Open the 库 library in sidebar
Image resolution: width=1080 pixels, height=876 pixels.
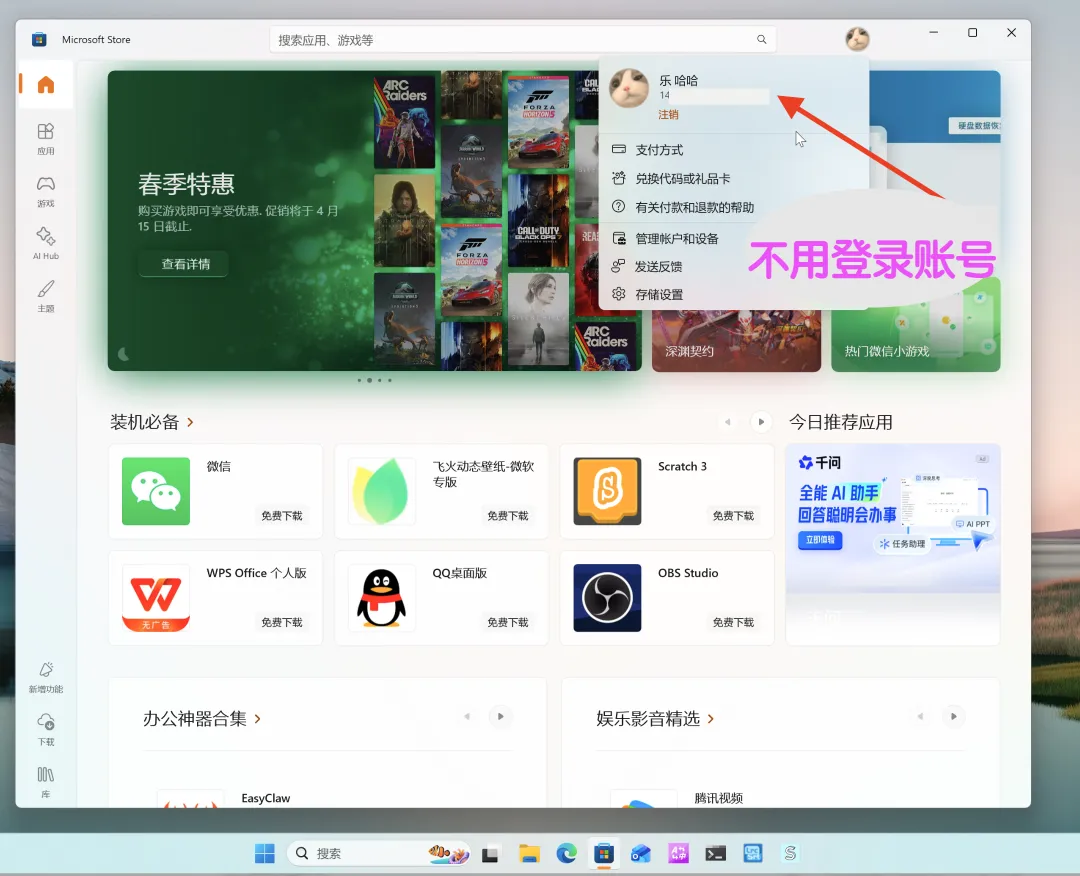[45, 782]
